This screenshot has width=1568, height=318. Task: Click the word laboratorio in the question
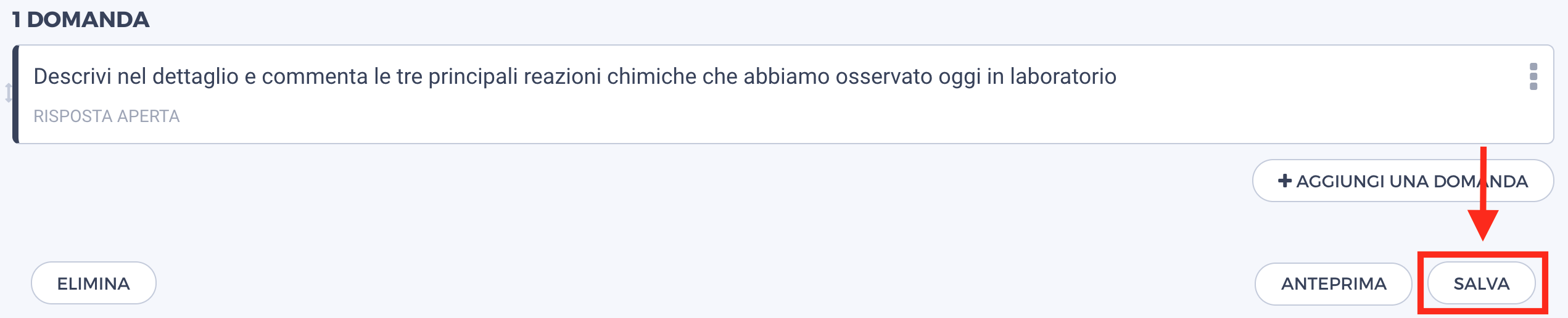[x=1063, y=76]
